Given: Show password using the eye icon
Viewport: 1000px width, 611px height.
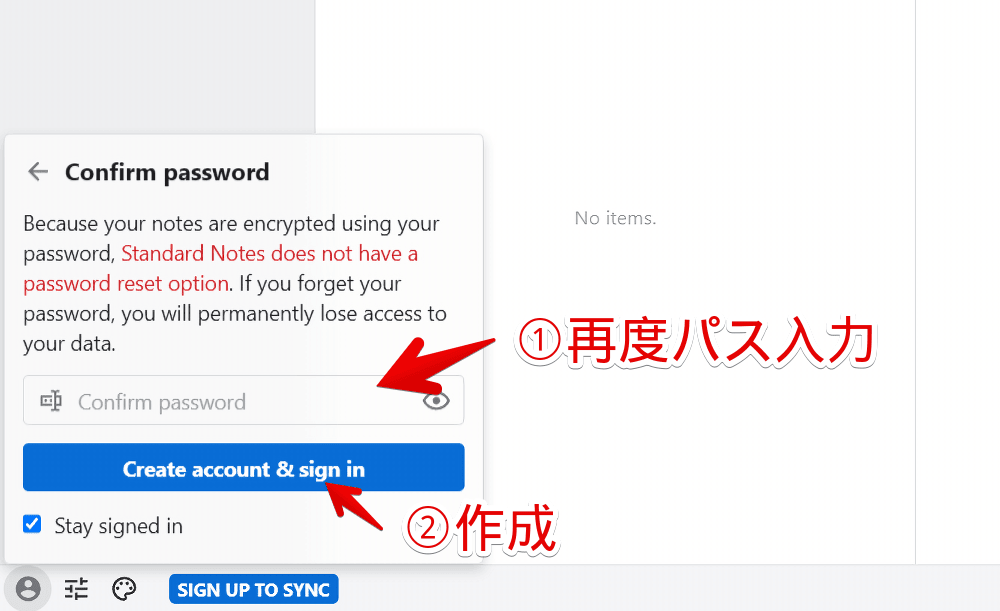Looking at the screenshot, I should (436, 401).
